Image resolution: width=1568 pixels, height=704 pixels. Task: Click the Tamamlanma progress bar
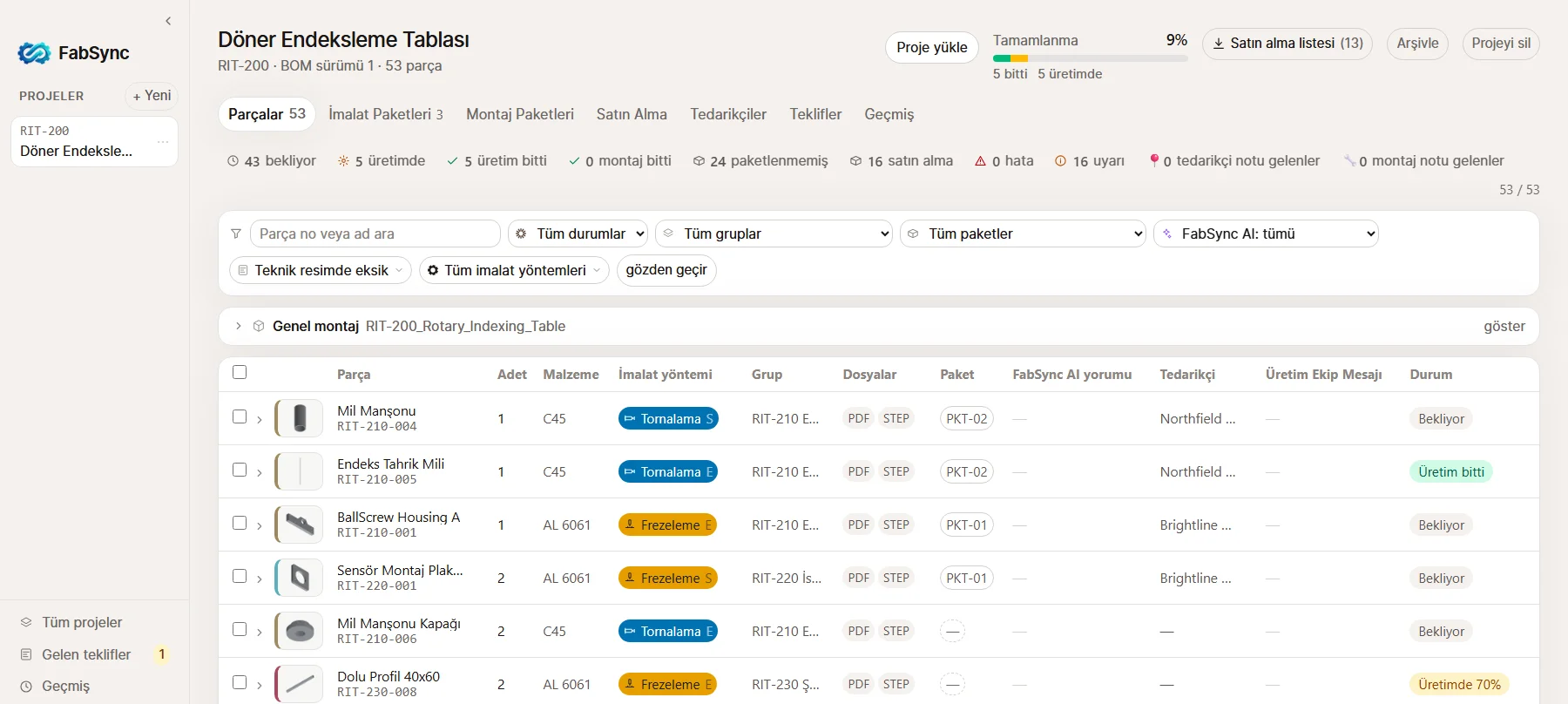1091,58
